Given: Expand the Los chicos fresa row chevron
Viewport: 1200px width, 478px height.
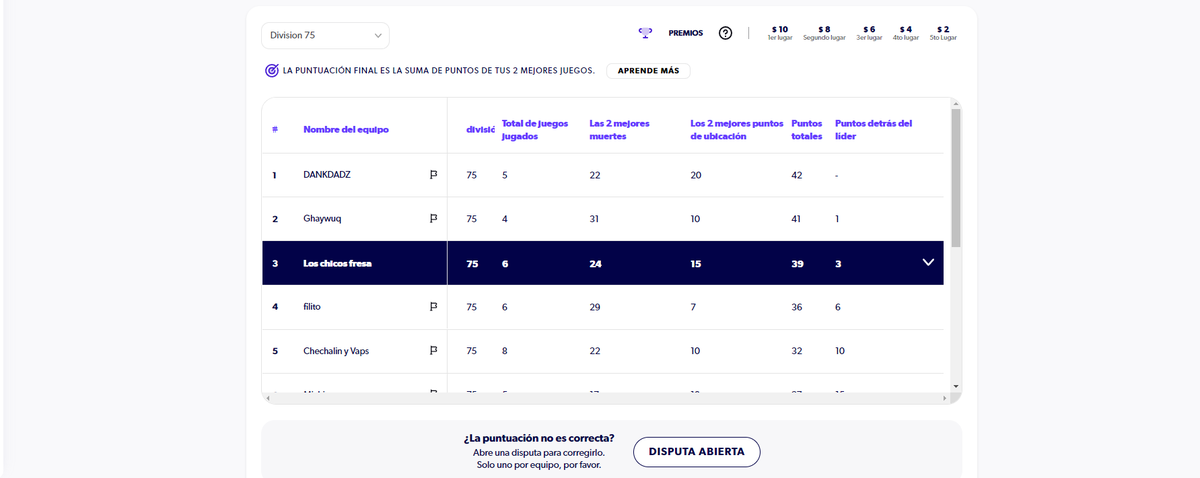Looking at the screenshot, I should 927,262.
